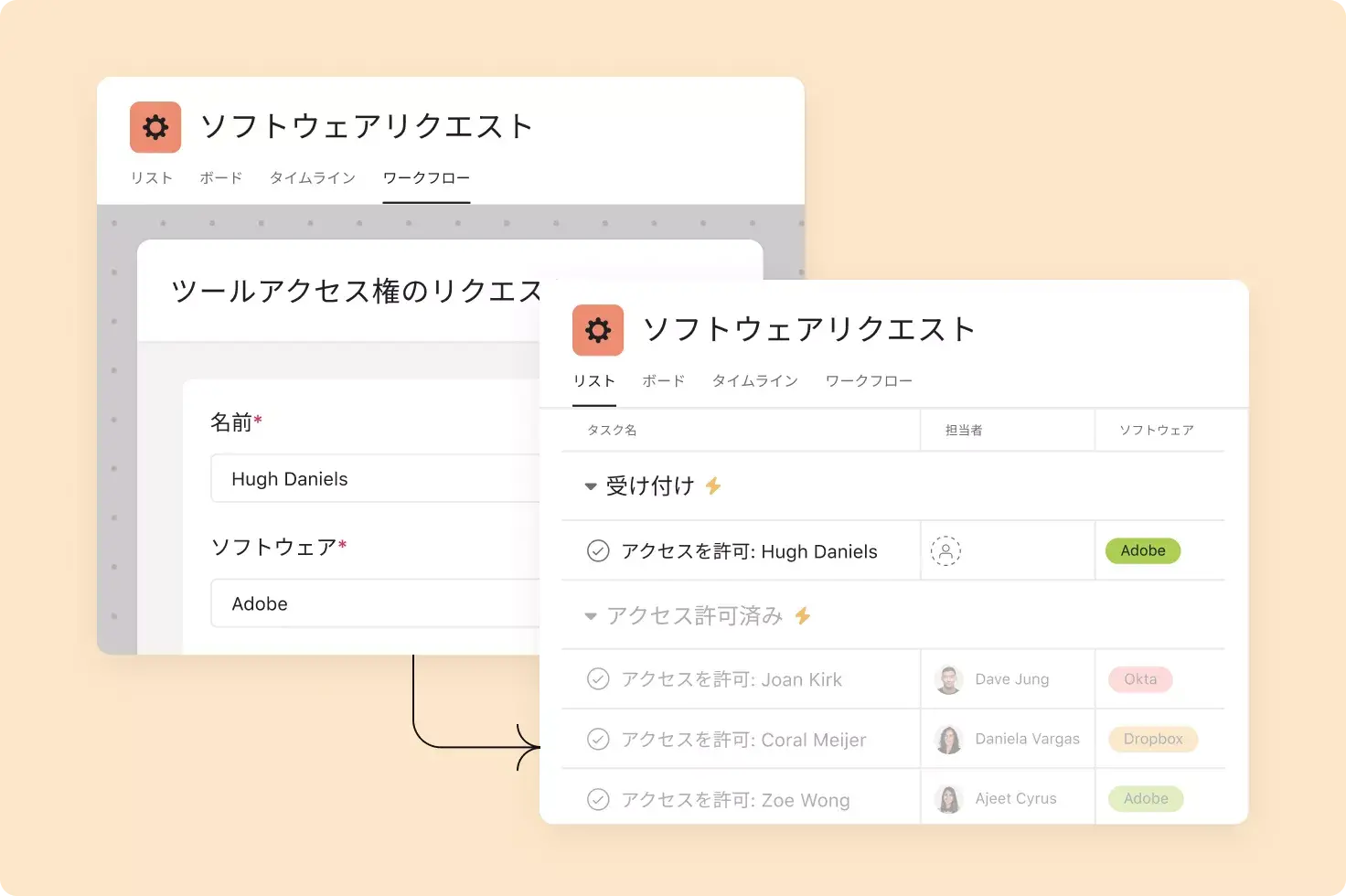This screenshot has height=896, width=1346.
Task: Click Daniela Vargas's avatar picture
Action: click(949, 739)
